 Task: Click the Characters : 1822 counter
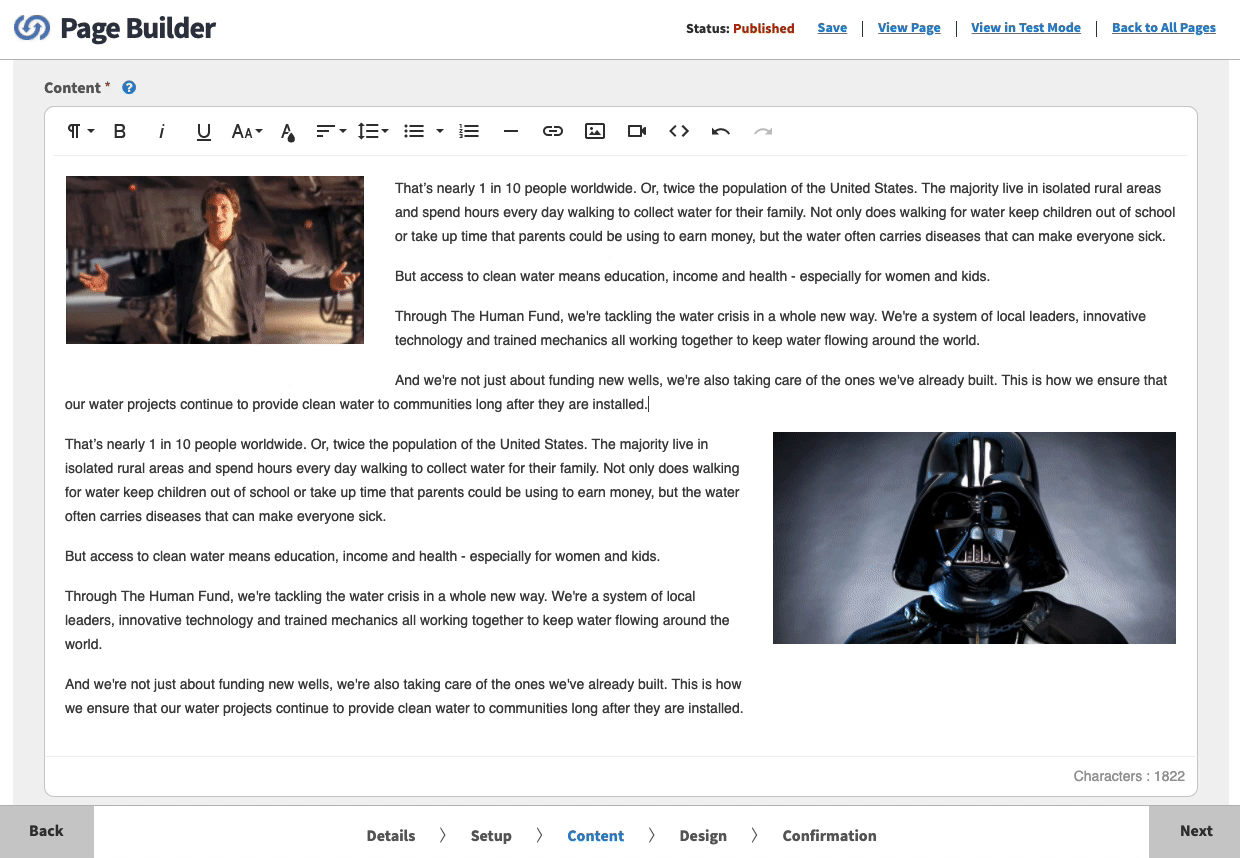pyautogui.click(x=1129, y=776)
